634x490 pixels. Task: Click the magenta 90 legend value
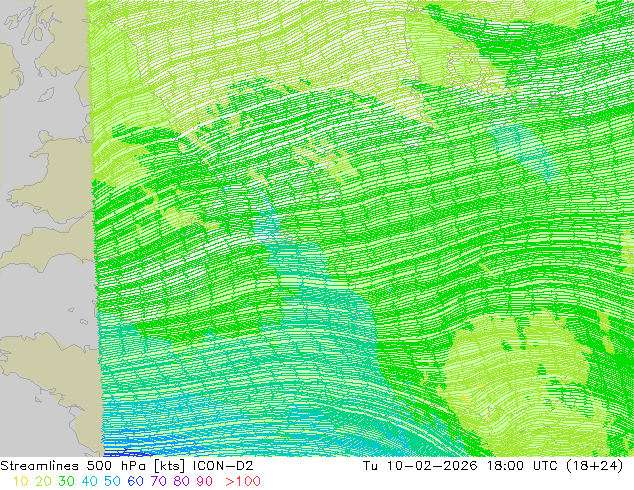205,481
